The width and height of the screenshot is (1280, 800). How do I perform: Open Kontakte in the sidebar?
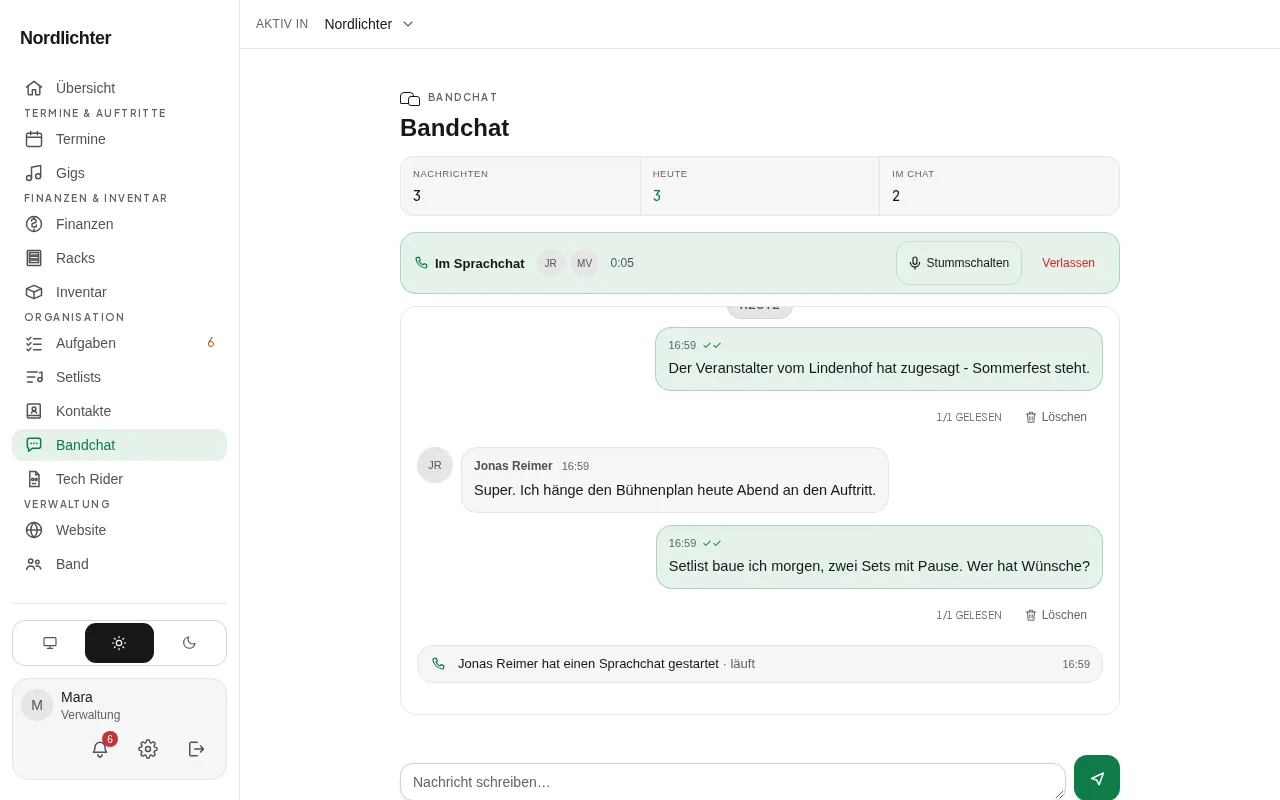coord(120,411)
